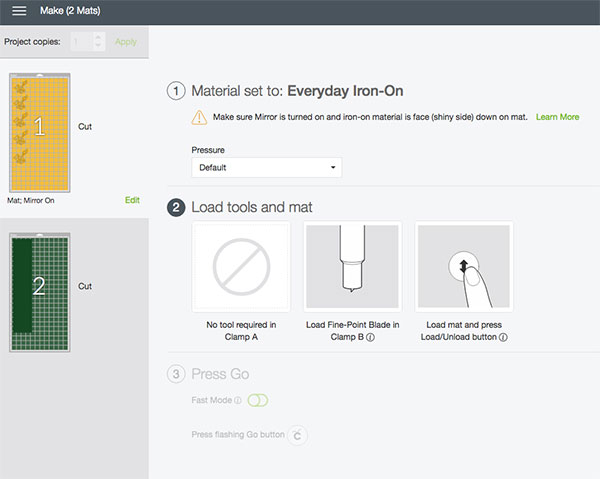The image size is (600, 479).
Task: Click 'Material set to: Everyday Iron-On' heading
Action: click(x=297, y=91)
